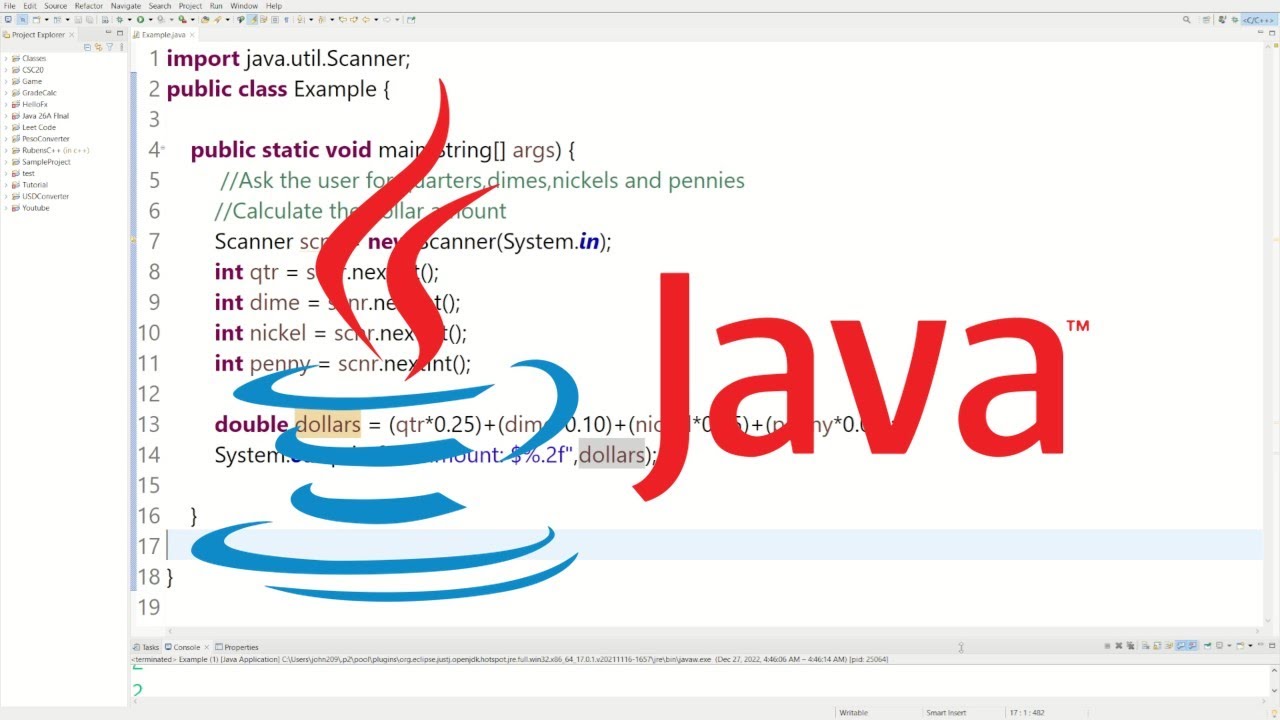The image size is (1280, 720).
Task: Open the File menu
Action: pos(10,6)
